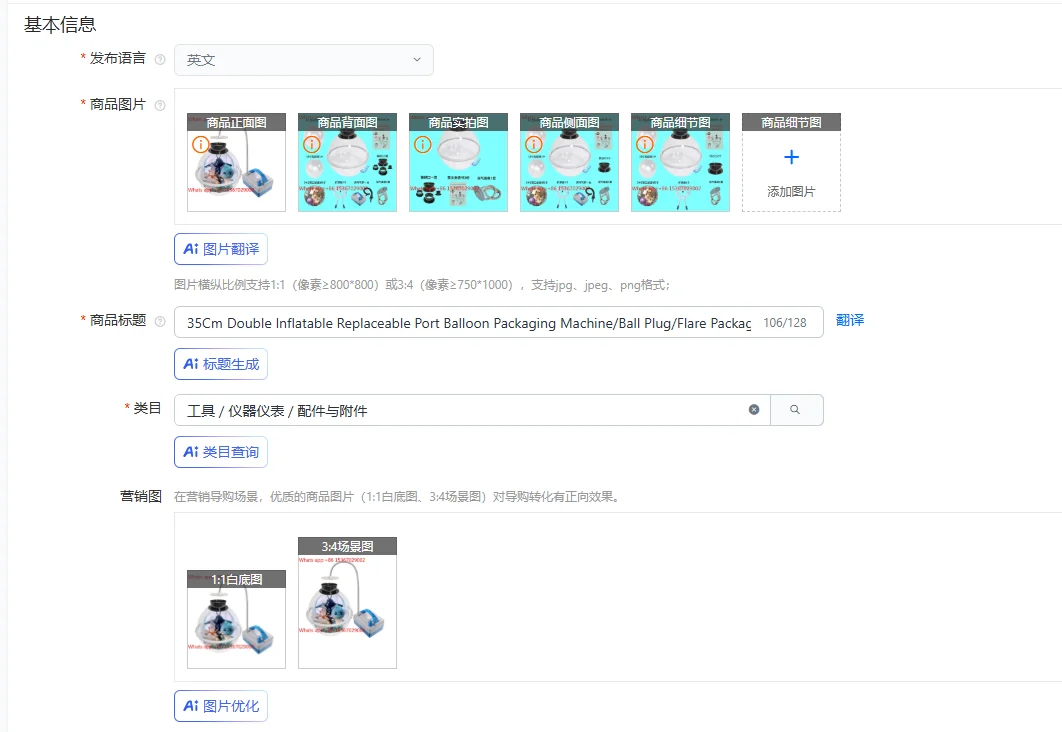This screenshot has height=732, width=1062.
Task: Select the 商品侧面图 thumbnail
Action: click(x=570, y=163)
